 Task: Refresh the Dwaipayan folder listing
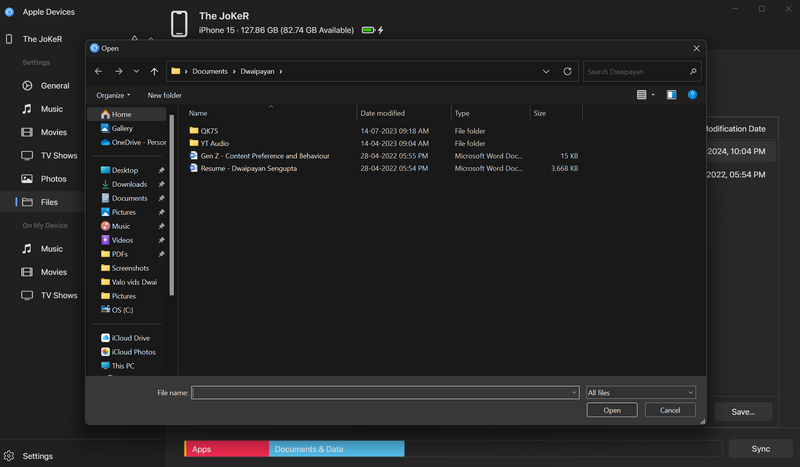tap(568, 72)
